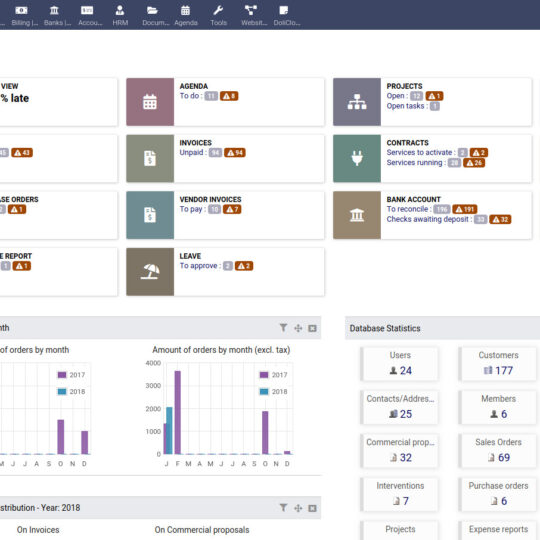Open Projects 'Open' link
The height and width of the screenshot is (540, 540).
pyautogui.click(x=397, y=96)
